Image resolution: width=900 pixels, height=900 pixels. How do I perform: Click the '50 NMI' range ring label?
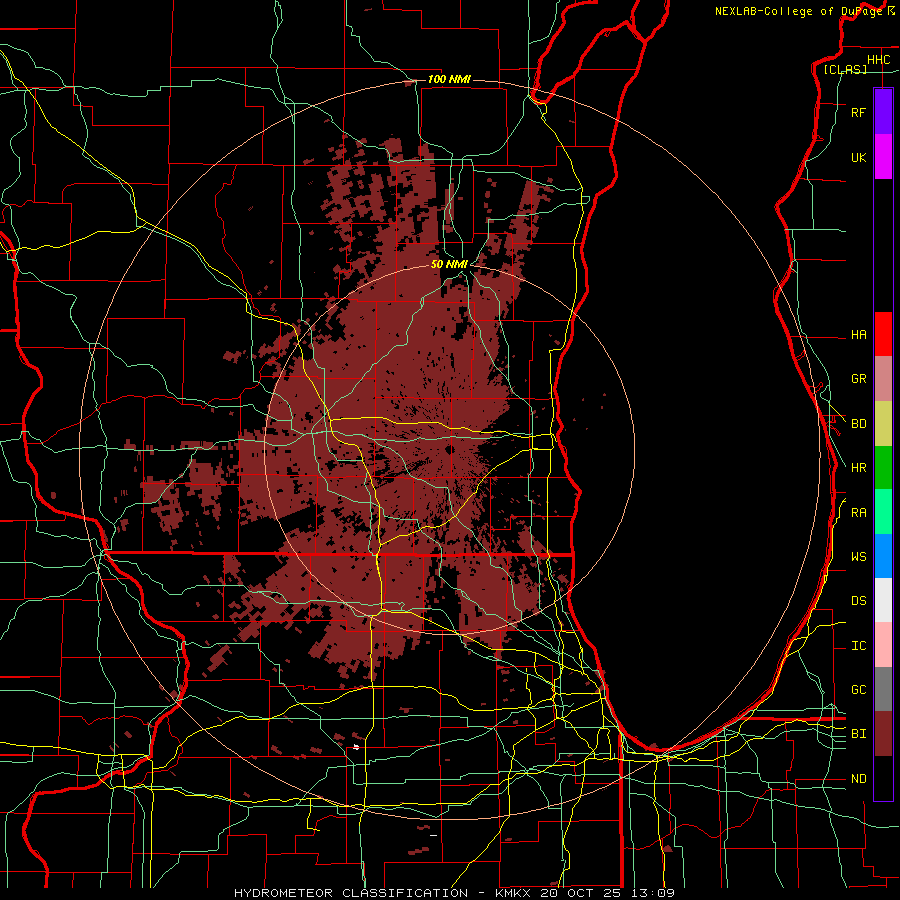449,264
